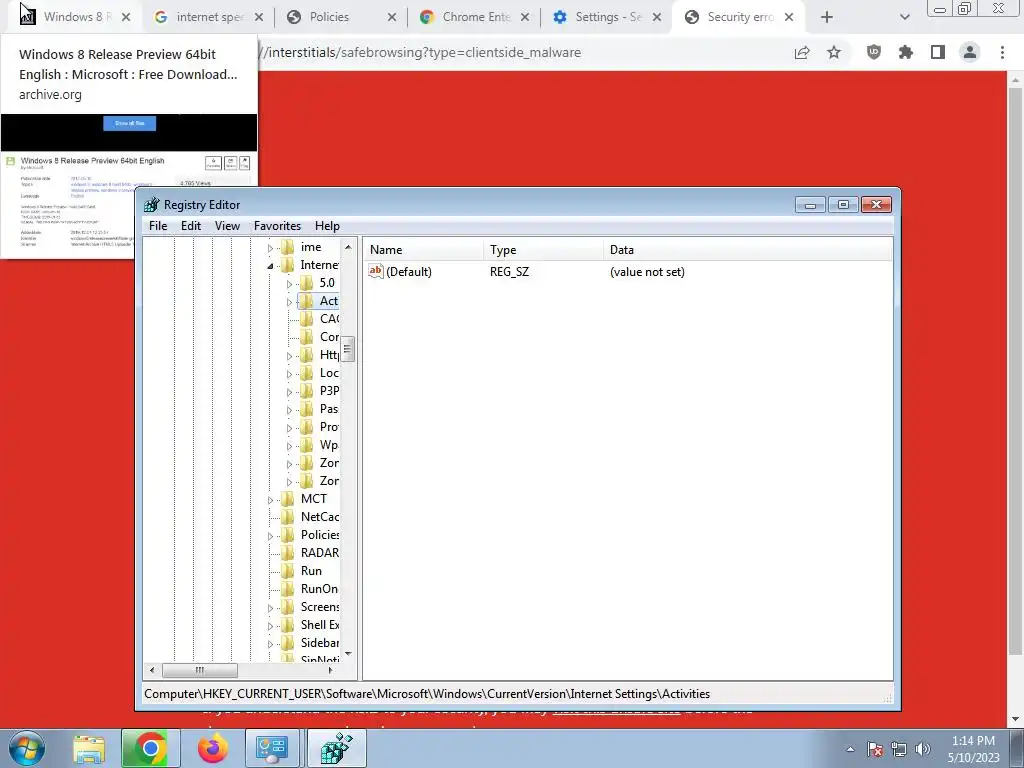Bookmark this page with the star icon
This screenshot has height=768, width=1024.
[834, 53]
